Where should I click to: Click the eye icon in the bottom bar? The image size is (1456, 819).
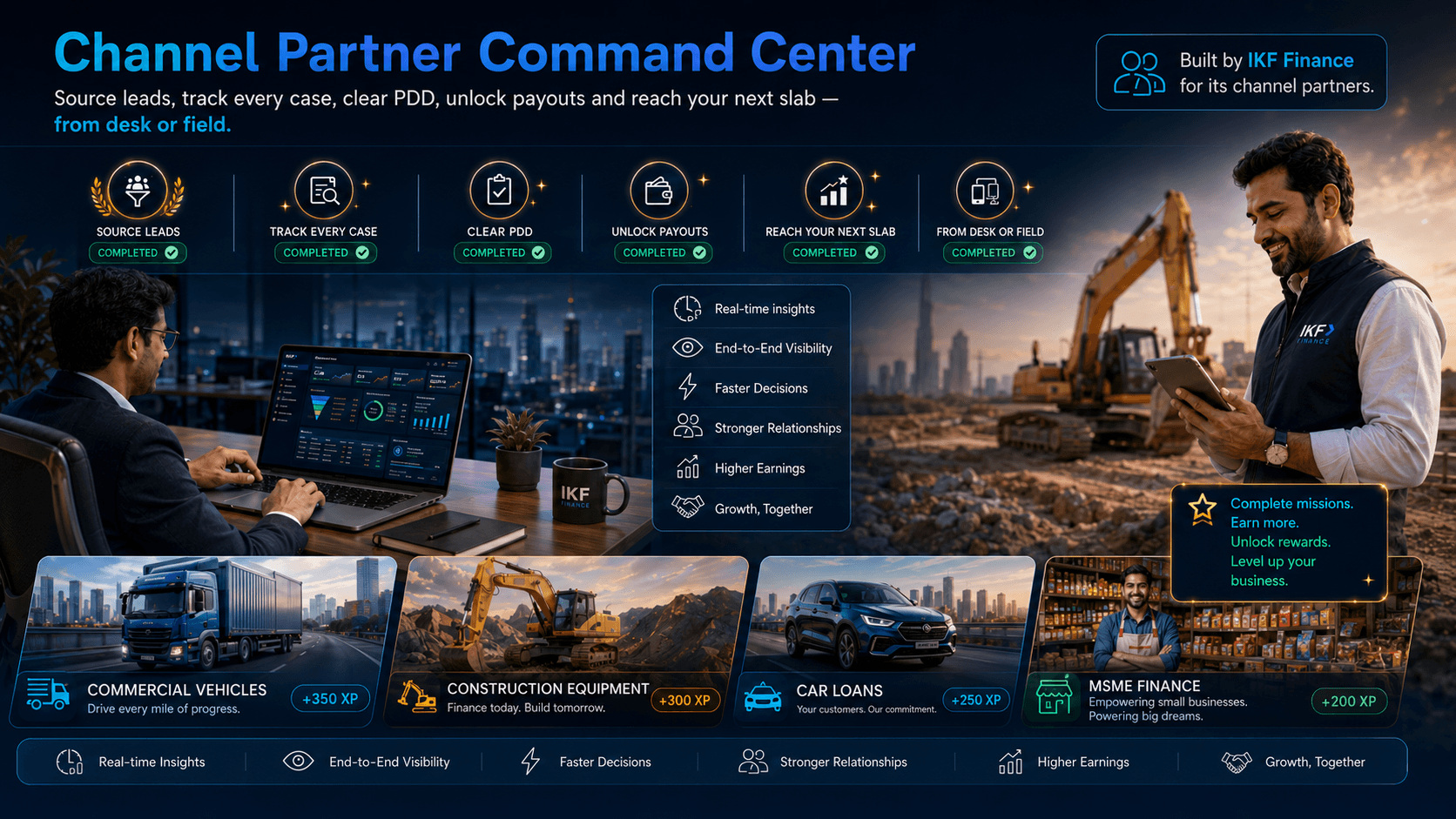[x=298, y=761]
